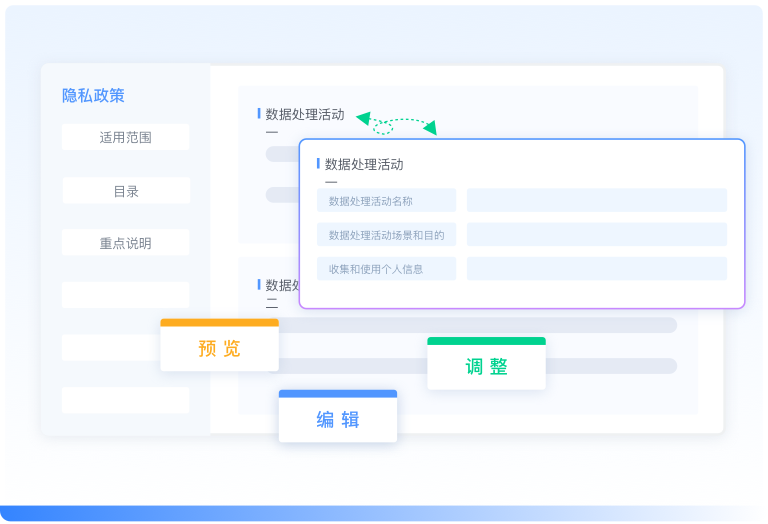Click the 调整 card
Viewport: 768px width, 524px height.
(x=486, y=363)
